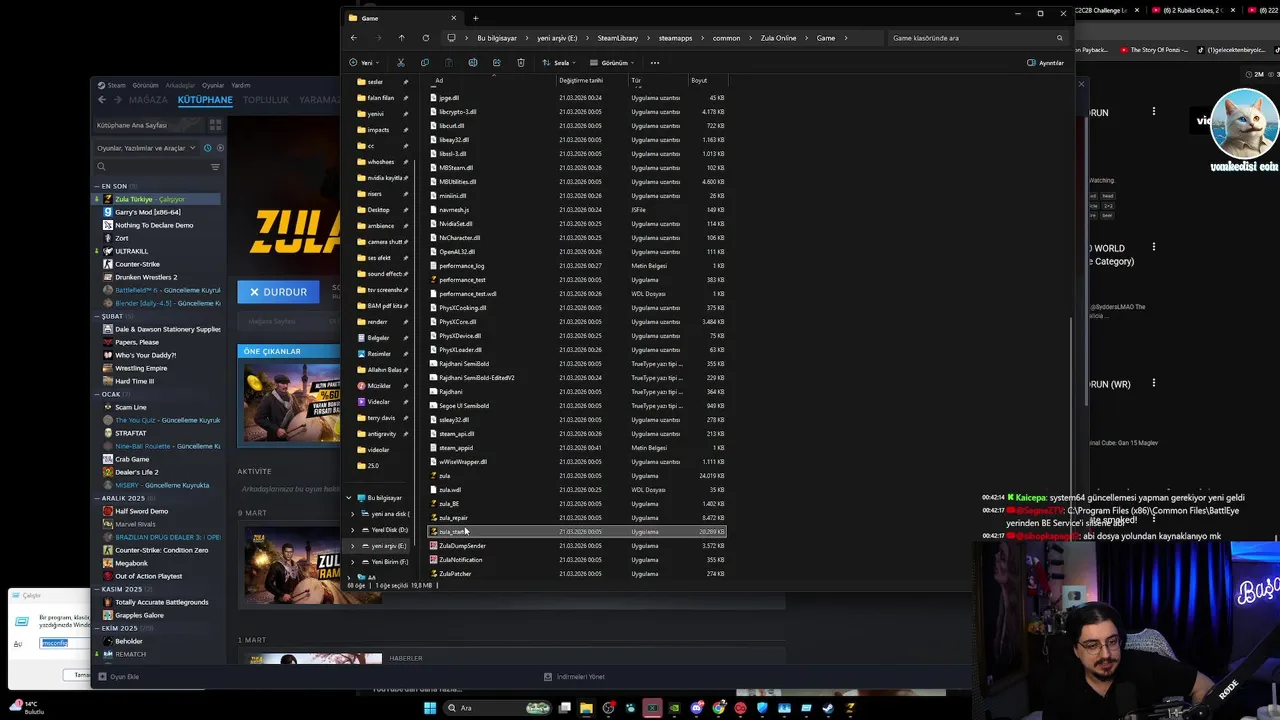Collapse the 'Bu bilgisayar' tree node
This screenshot has width=1280, height=720.
[349, 498]
